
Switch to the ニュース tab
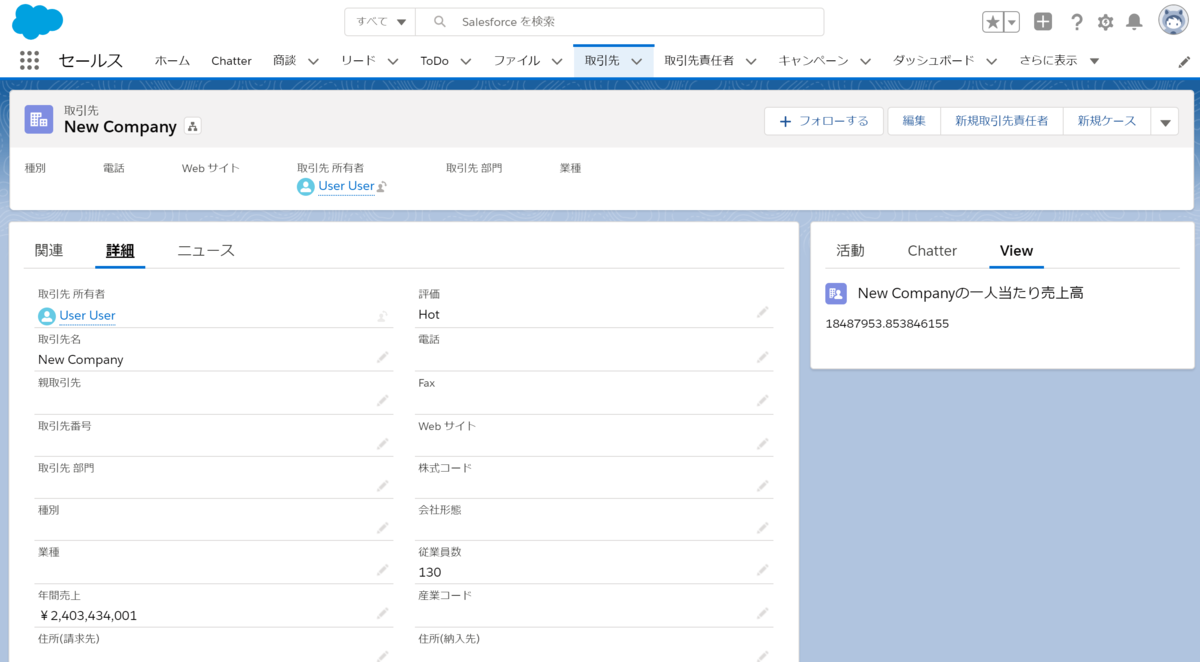tap(206, 251)
